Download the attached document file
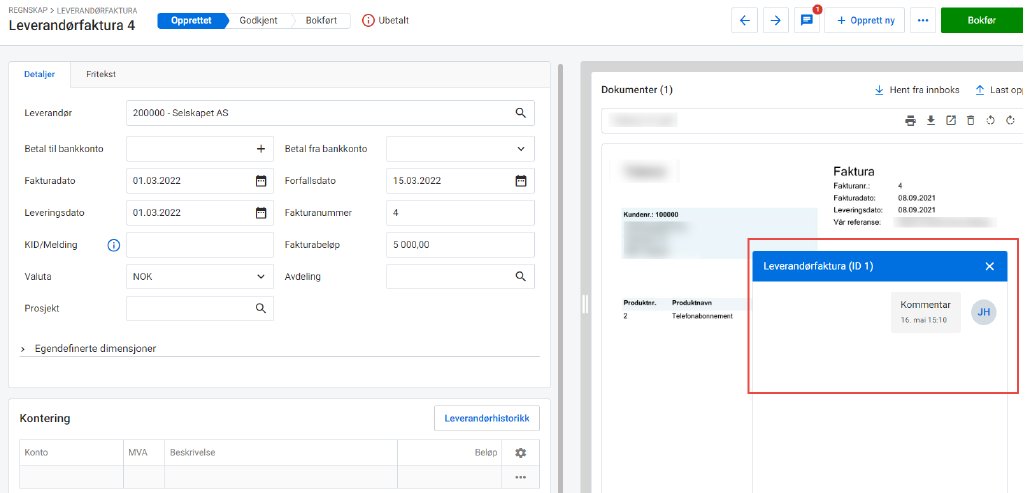The image size is (1029, 493). pyautogui.click(x=930, y=121)
